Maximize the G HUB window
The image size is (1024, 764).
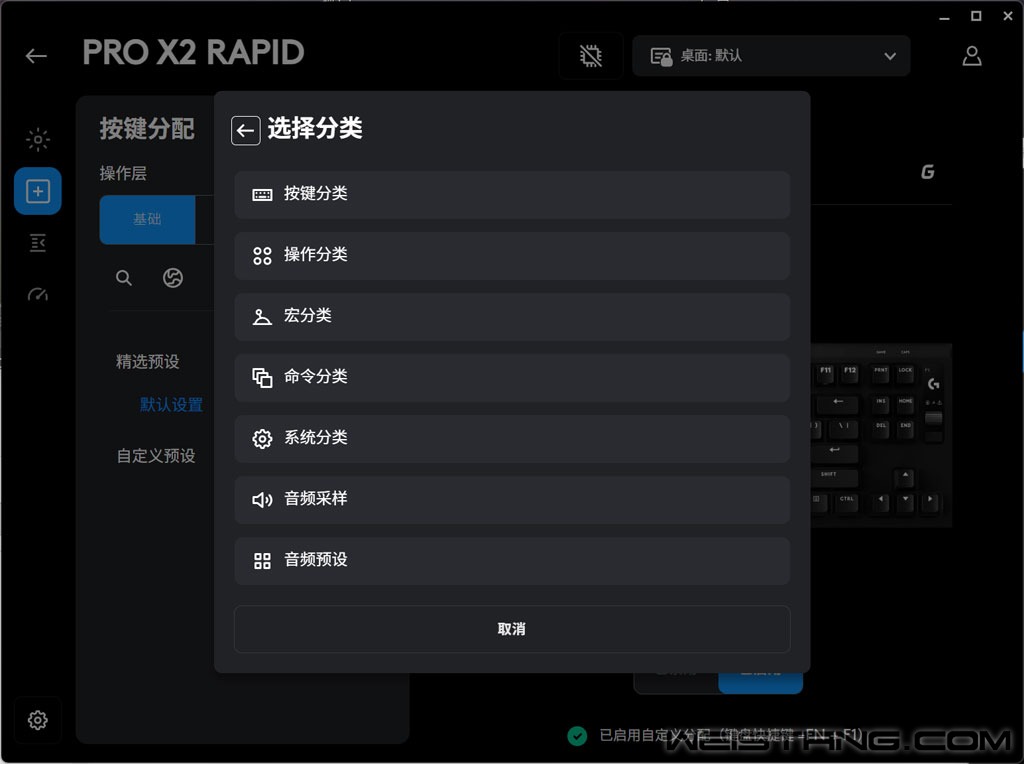click(976, 16)
